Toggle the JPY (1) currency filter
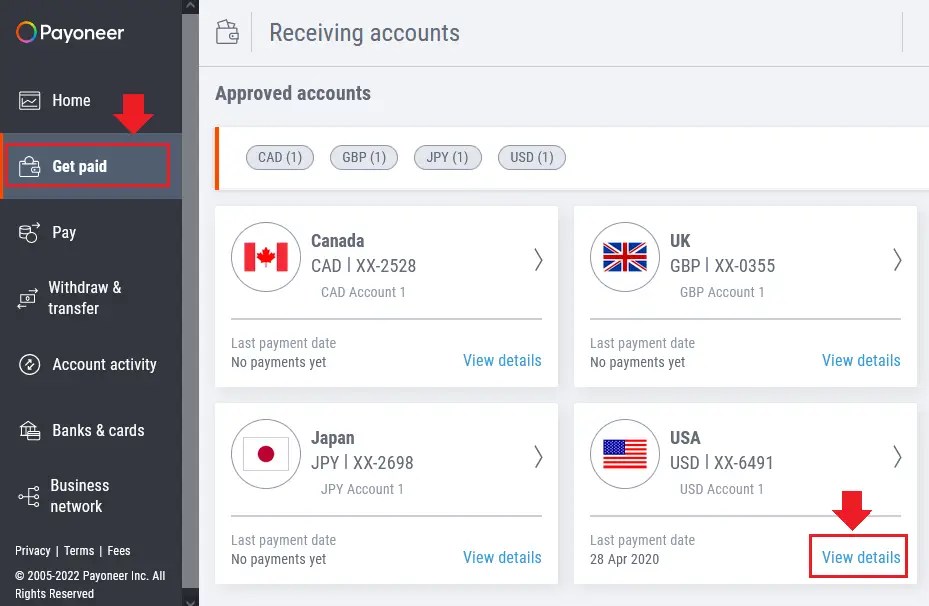The height and width of the screenshot is (606, 929). [447, 157]
